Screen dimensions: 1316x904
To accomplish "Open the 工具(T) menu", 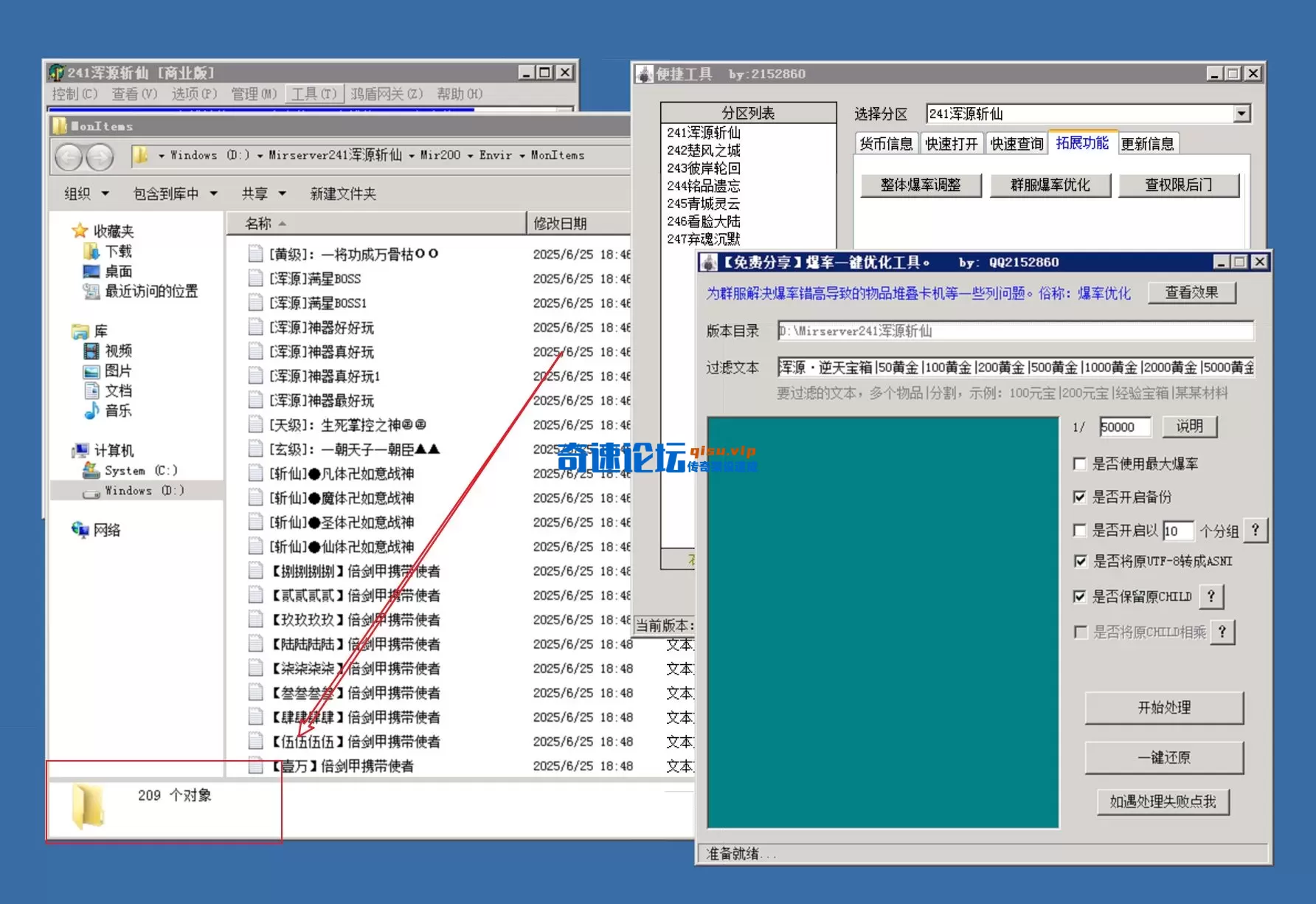I will click(x=313, y=94).
